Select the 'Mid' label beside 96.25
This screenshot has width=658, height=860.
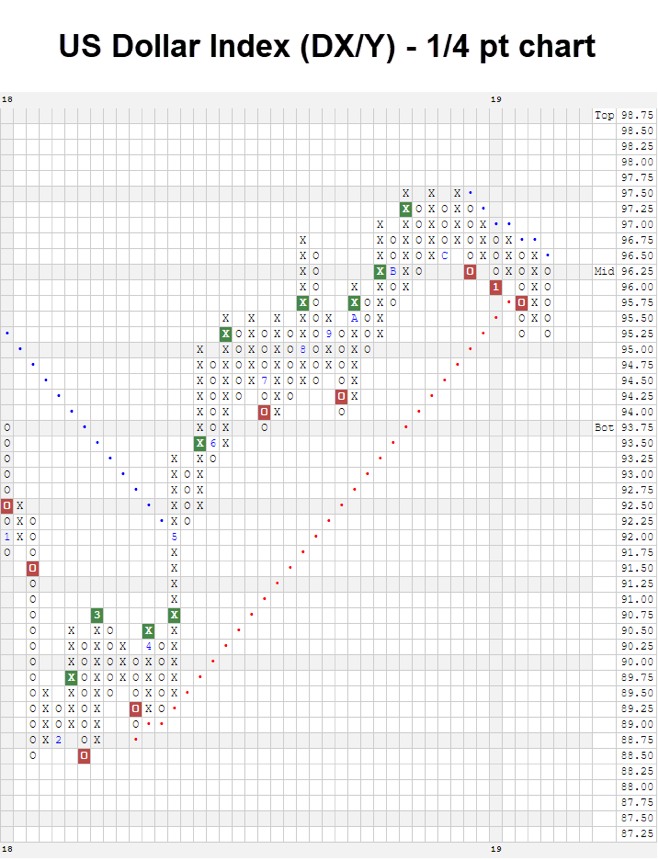pos(604,271)
